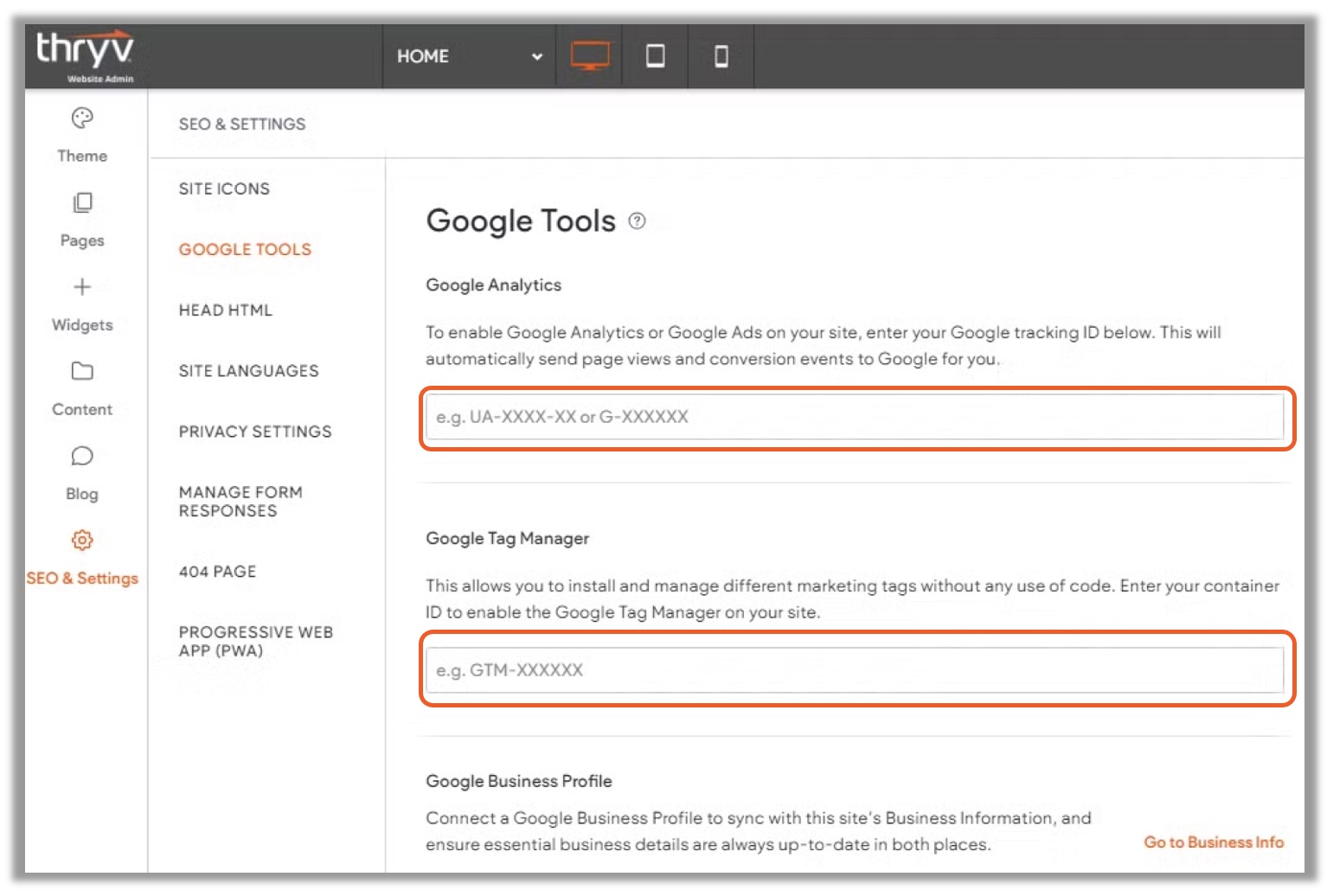The image size is (1327, 896).
Task: Open the Content folder icon
Action: tap(82, 371)
